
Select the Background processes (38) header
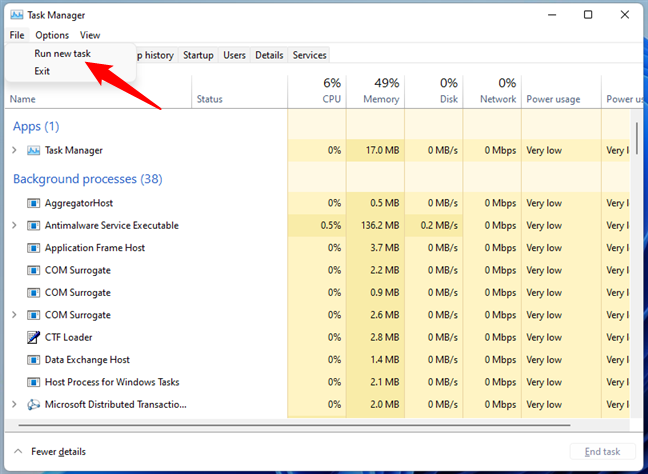click(88, 179)
